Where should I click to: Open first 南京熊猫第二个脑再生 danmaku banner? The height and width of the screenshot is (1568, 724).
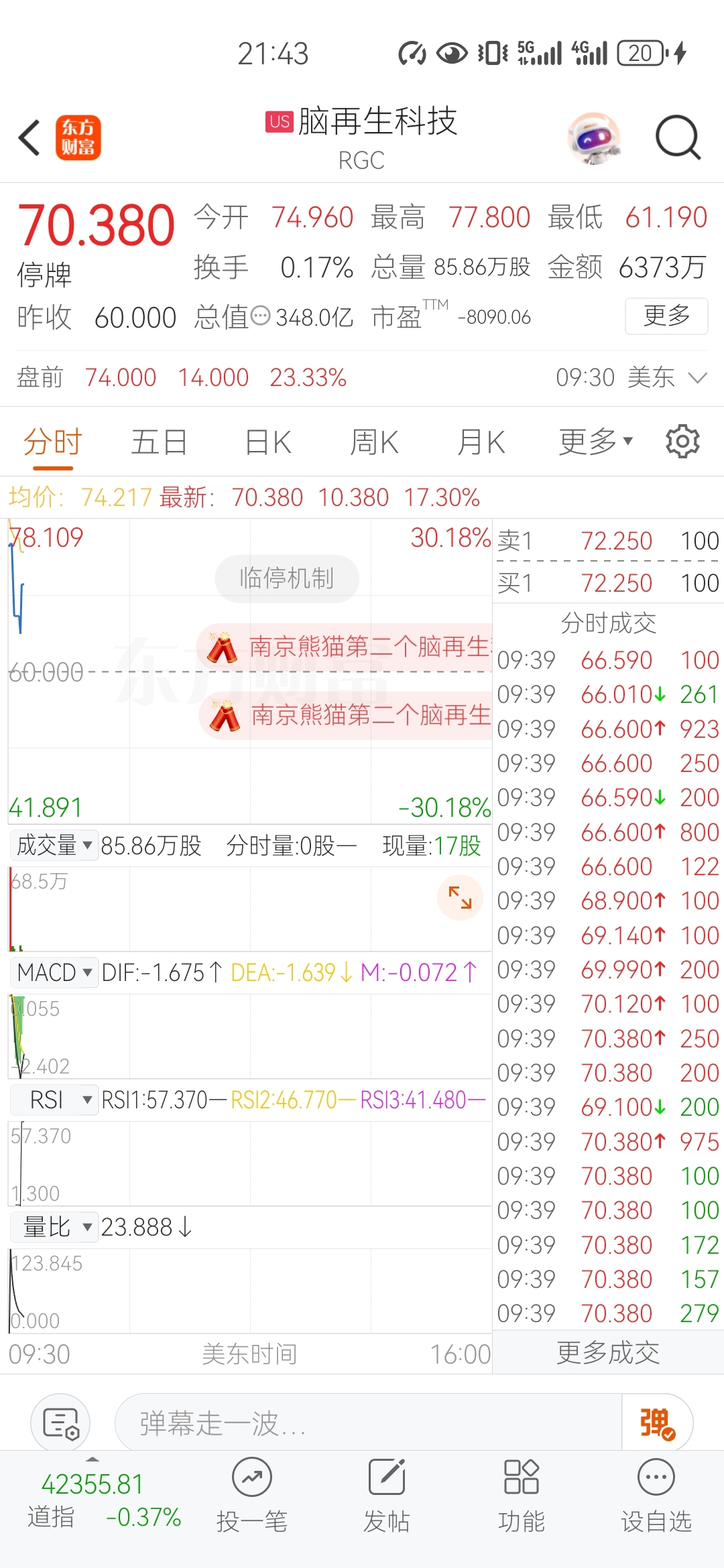(x=345, y=647)
